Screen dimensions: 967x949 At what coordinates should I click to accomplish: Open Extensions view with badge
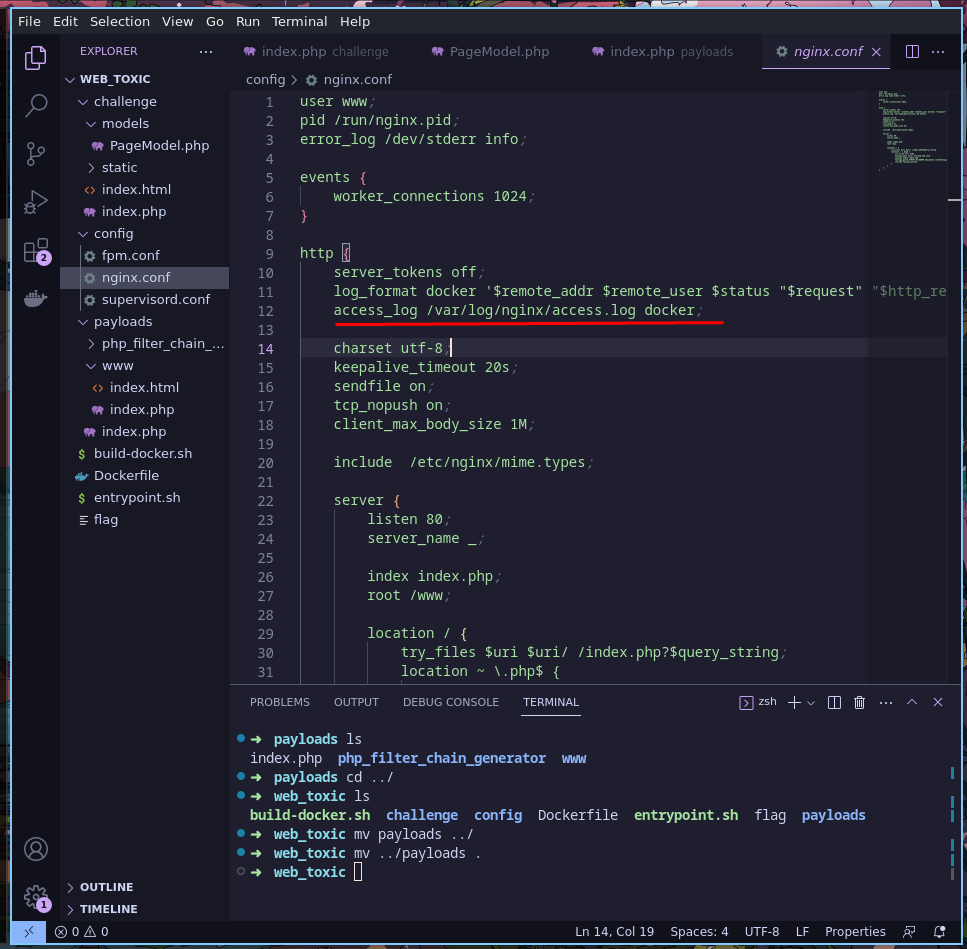coord(36,250)
